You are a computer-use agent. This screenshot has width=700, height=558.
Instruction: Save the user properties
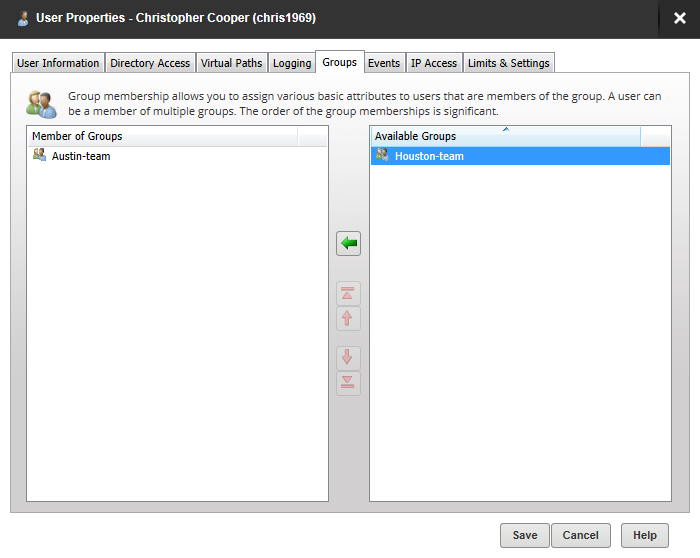click(x=525, y=535)
